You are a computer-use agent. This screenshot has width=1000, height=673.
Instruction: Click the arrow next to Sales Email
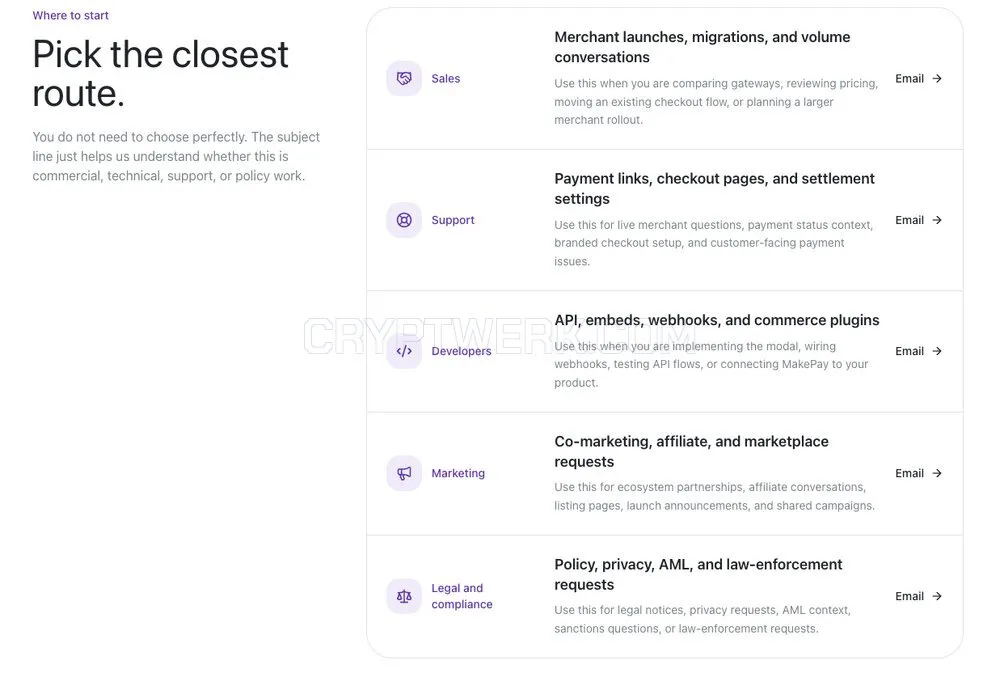[937, 78]
